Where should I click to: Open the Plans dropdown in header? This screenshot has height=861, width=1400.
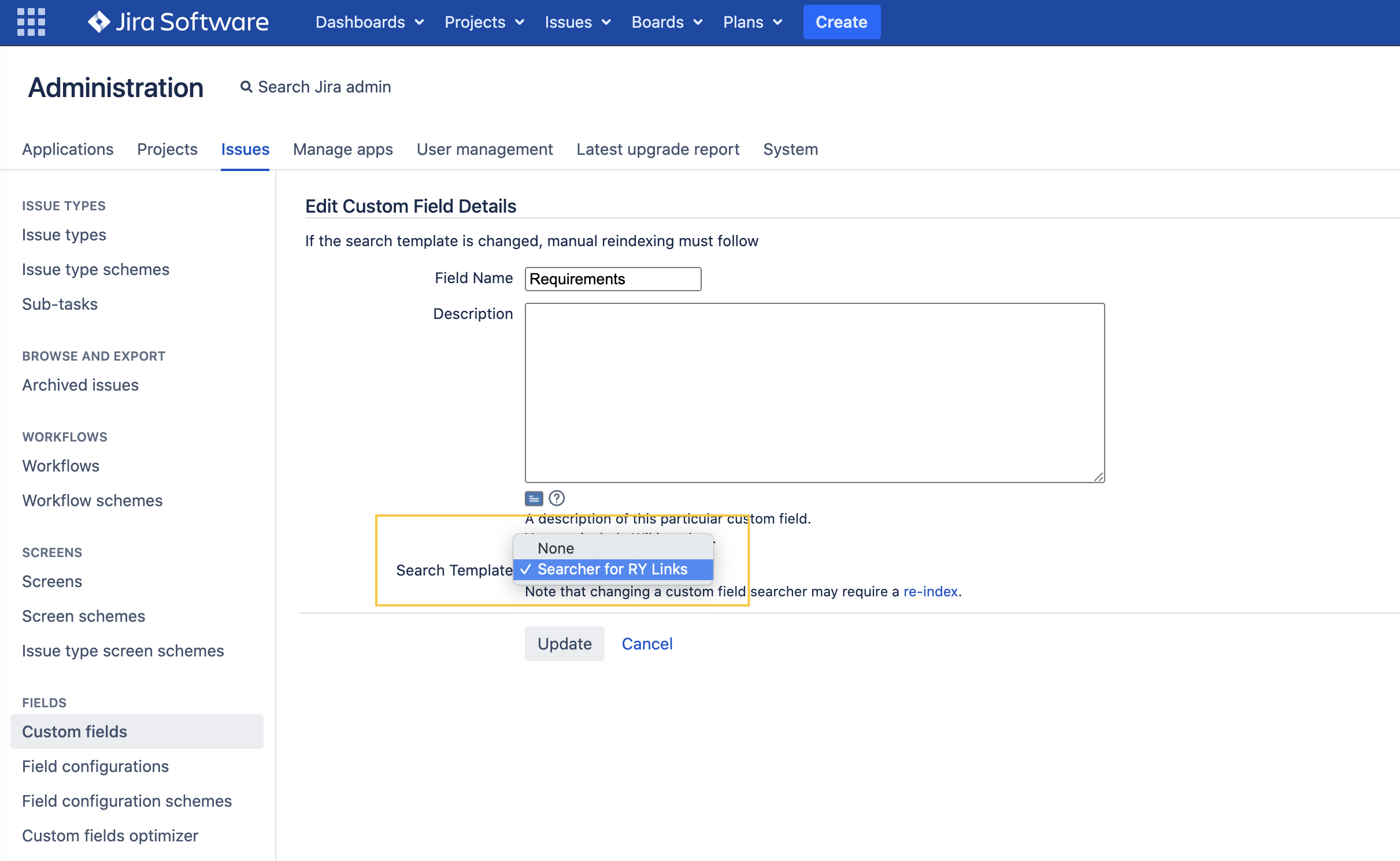pyautogui.click(x=752, y=22)
